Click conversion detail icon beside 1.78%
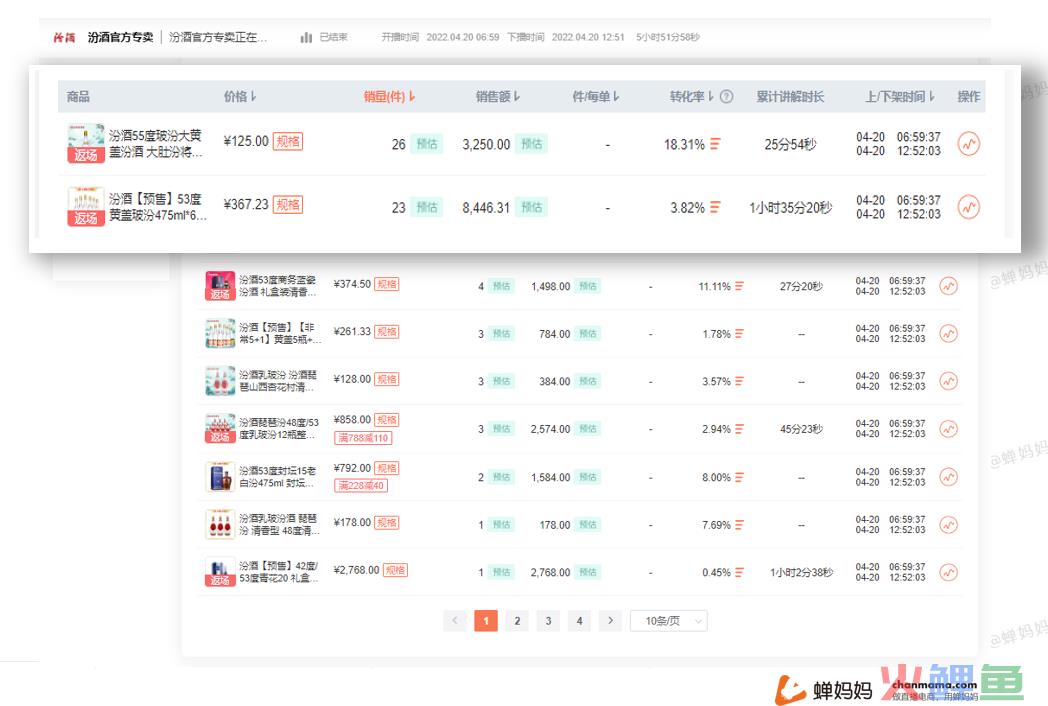Viewport: 1048px width, 706px height. (739, 334)
